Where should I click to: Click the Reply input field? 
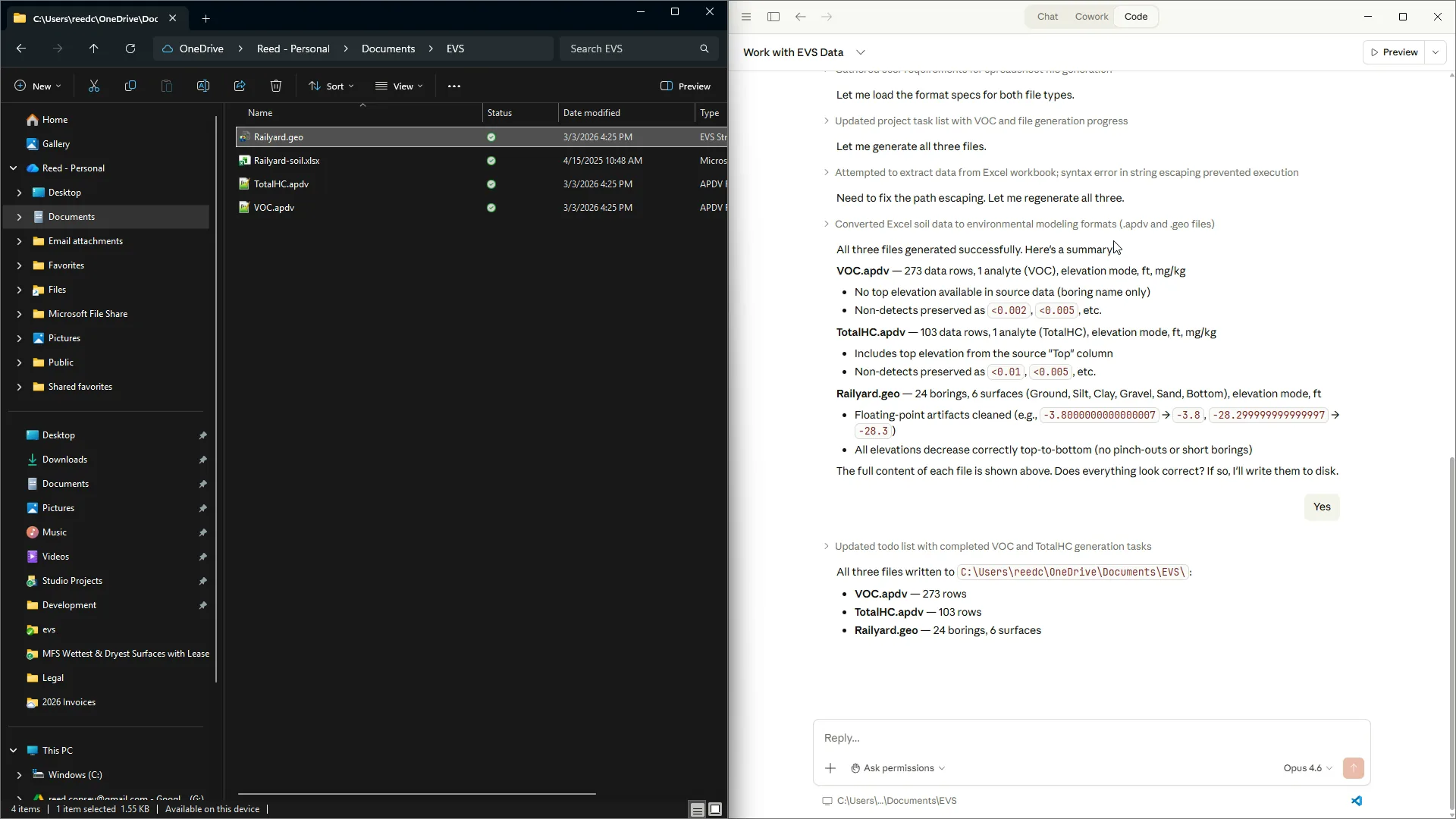point(1091,738)
